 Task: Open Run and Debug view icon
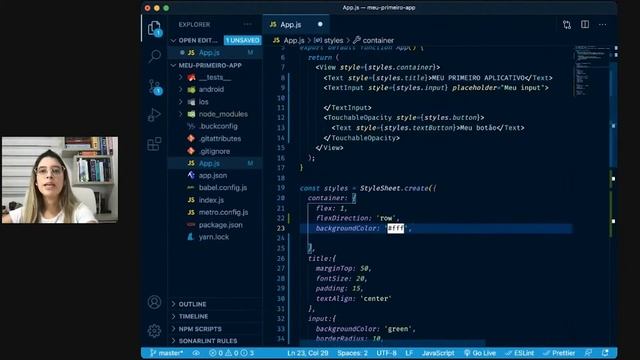[x=154, y=115]
